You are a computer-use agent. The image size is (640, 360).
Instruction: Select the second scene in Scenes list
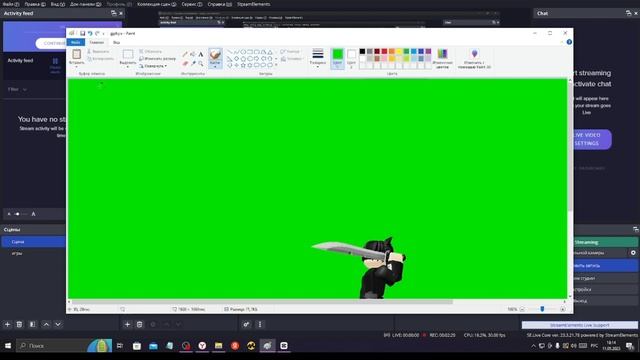[x=33, y=253]
